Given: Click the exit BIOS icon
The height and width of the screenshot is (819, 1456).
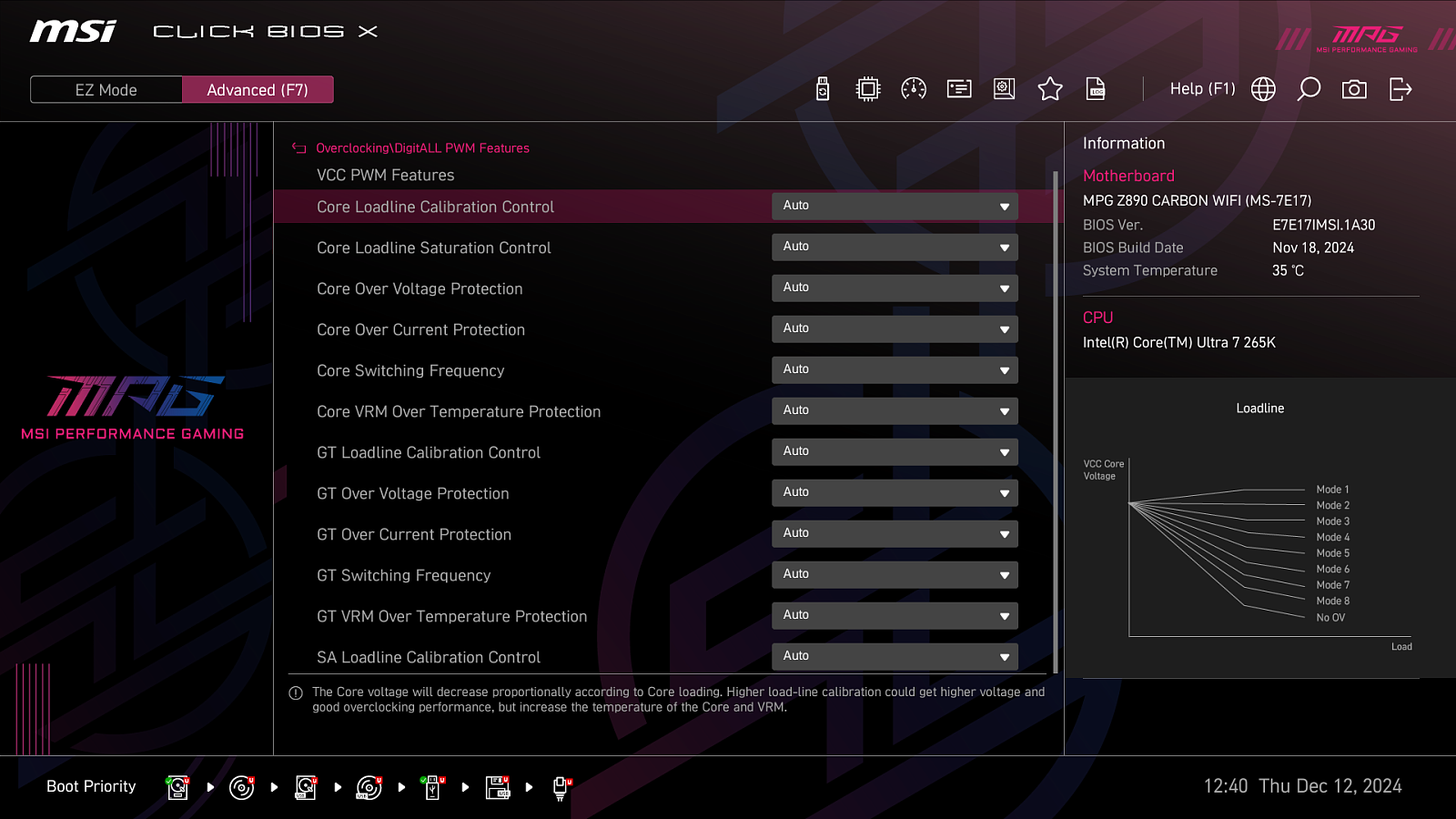Looking at the screenshot, I should point(1400,89).
